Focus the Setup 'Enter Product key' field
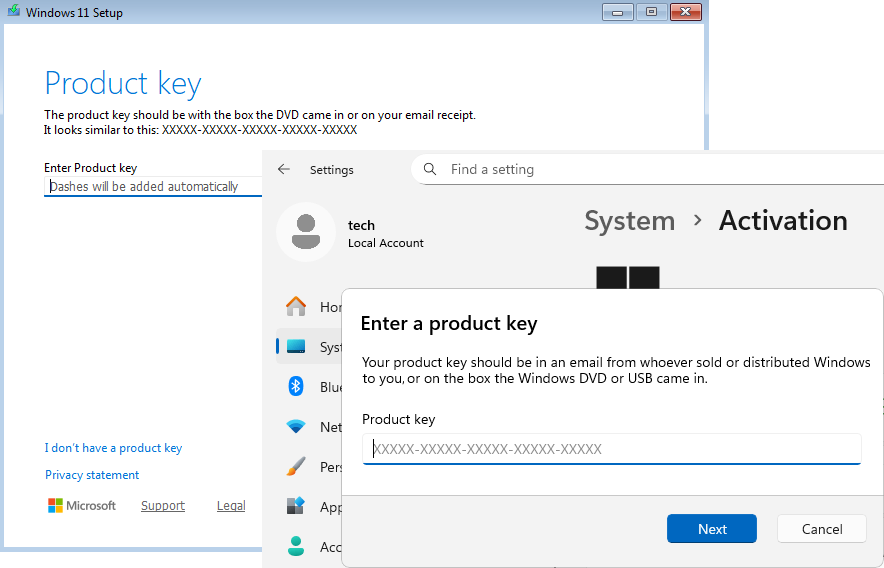The image size is (884, 568). click(153, 187)
